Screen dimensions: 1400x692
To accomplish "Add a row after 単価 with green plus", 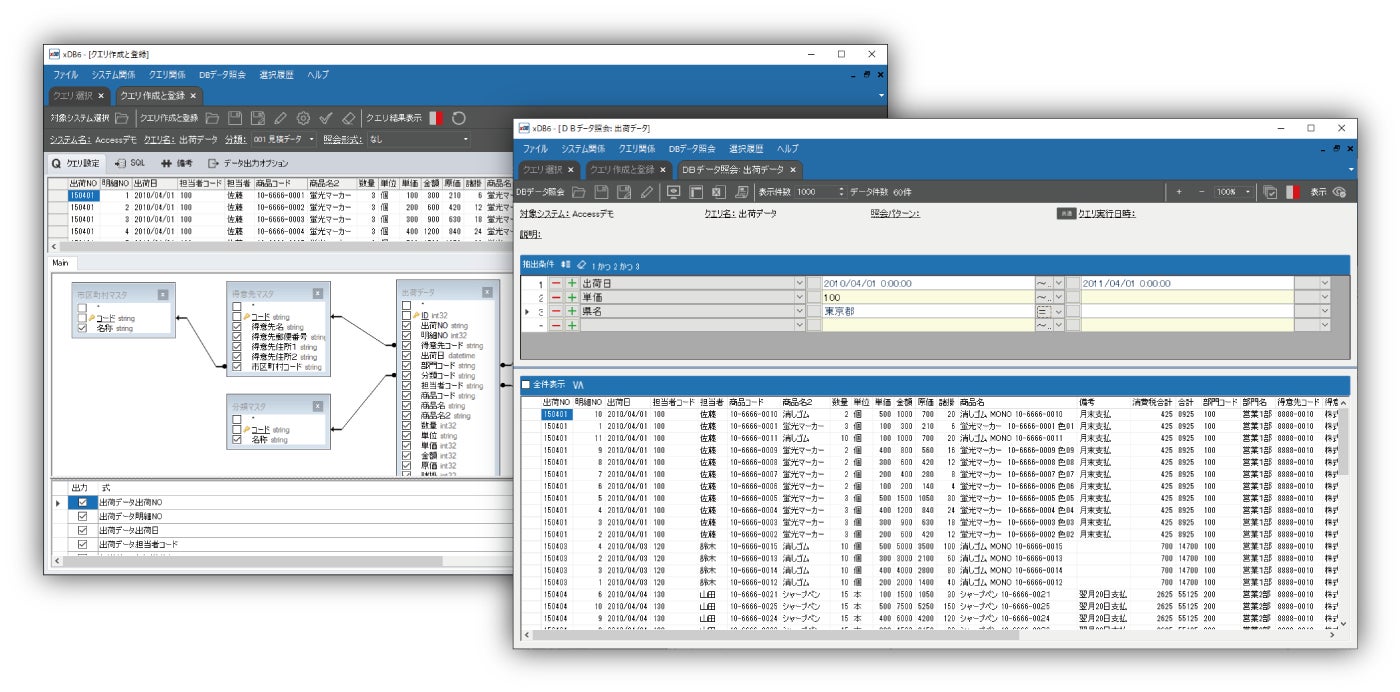I will click(x=572, y=298).
